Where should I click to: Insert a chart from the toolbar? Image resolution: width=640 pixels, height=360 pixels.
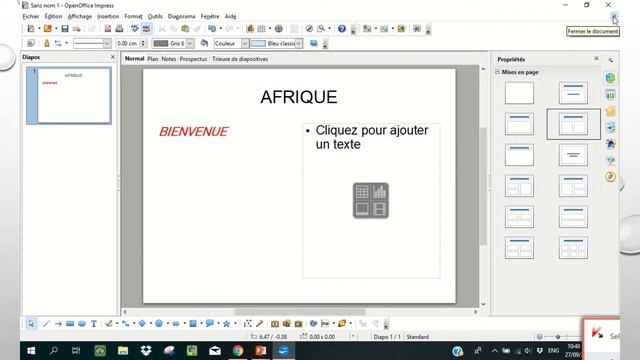[x=250, y=29]
